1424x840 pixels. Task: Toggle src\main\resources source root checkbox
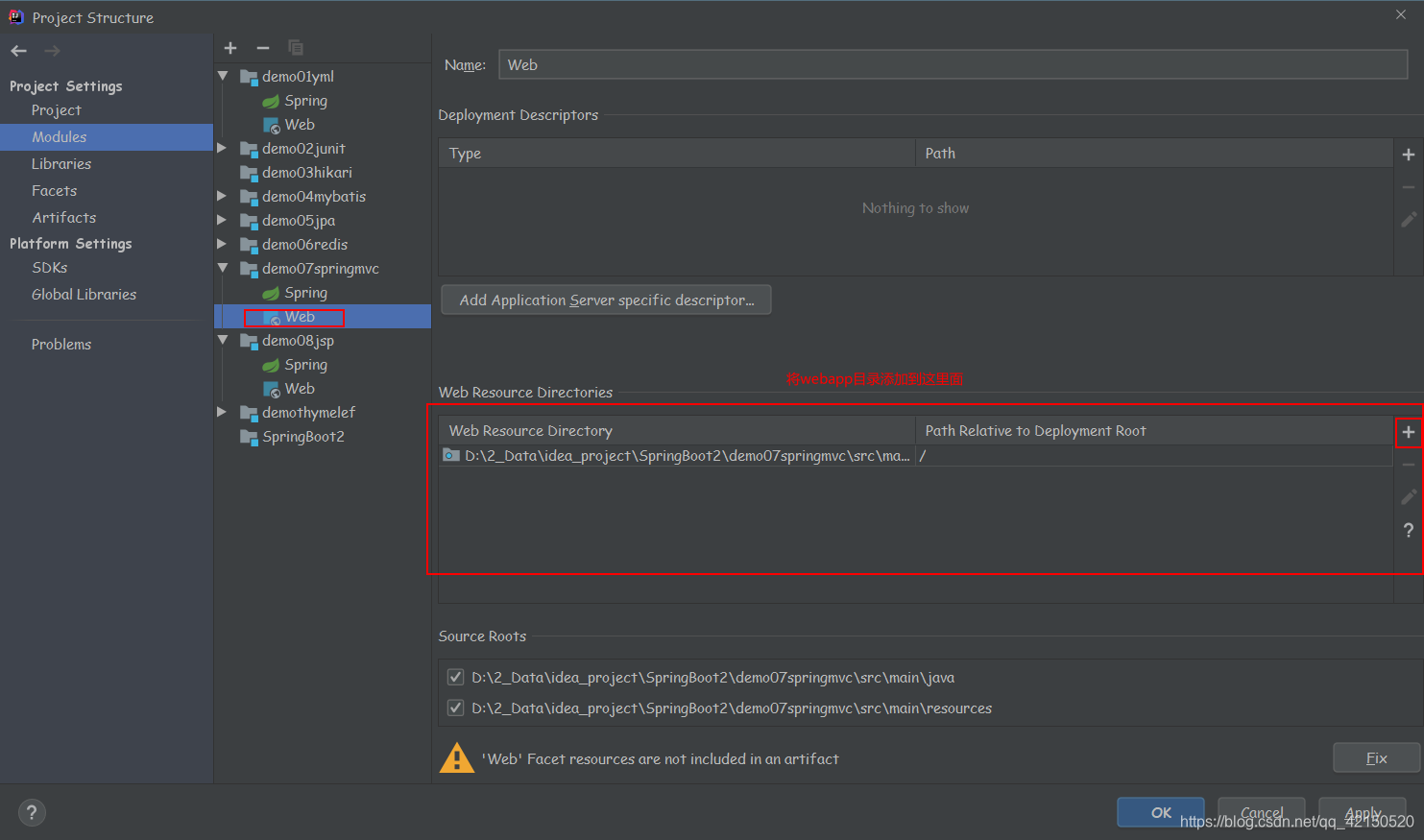[x=456, y=708]
